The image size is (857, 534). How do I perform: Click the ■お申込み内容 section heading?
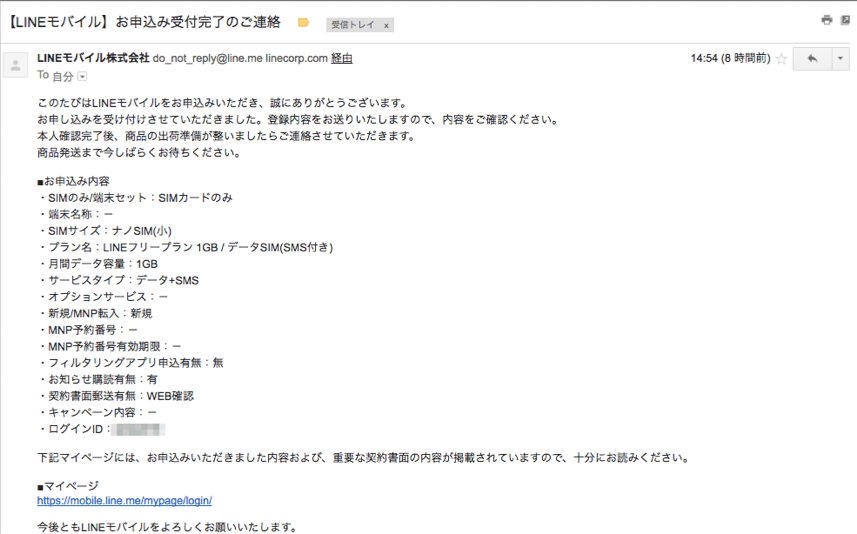click(x=73, y=181)
